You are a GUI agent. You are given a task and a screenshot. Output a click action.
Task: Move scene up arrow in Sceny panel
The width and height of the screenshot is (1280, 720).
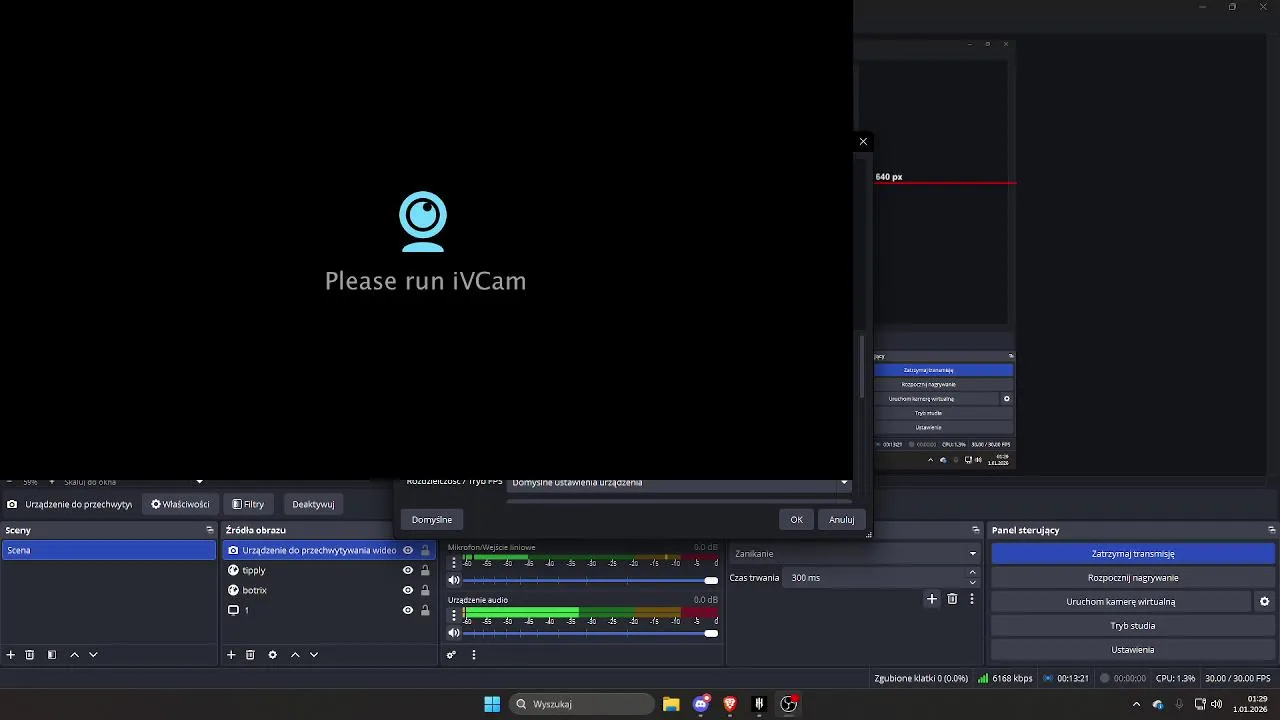(x=74, y=655)
